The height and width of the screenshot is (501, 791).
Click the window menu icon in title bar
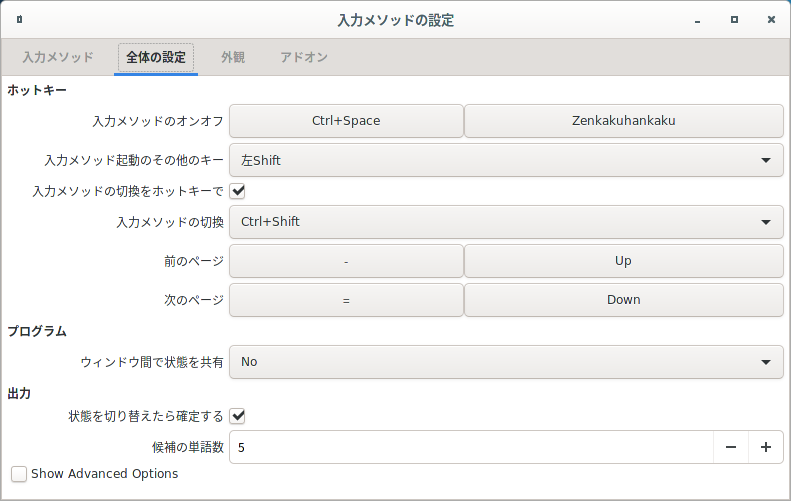tap(19, 20)
